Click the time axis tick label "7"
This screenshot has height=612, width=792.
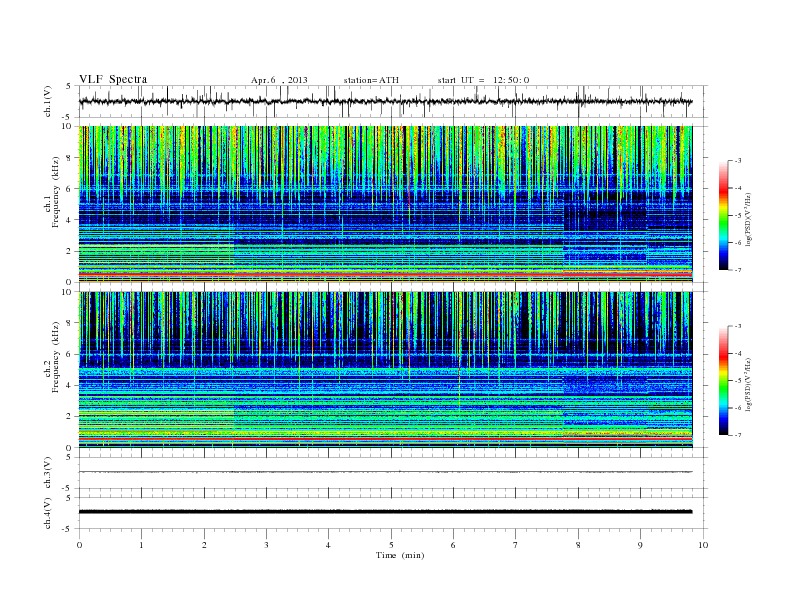pyautogui.click(x=516, y=545)
